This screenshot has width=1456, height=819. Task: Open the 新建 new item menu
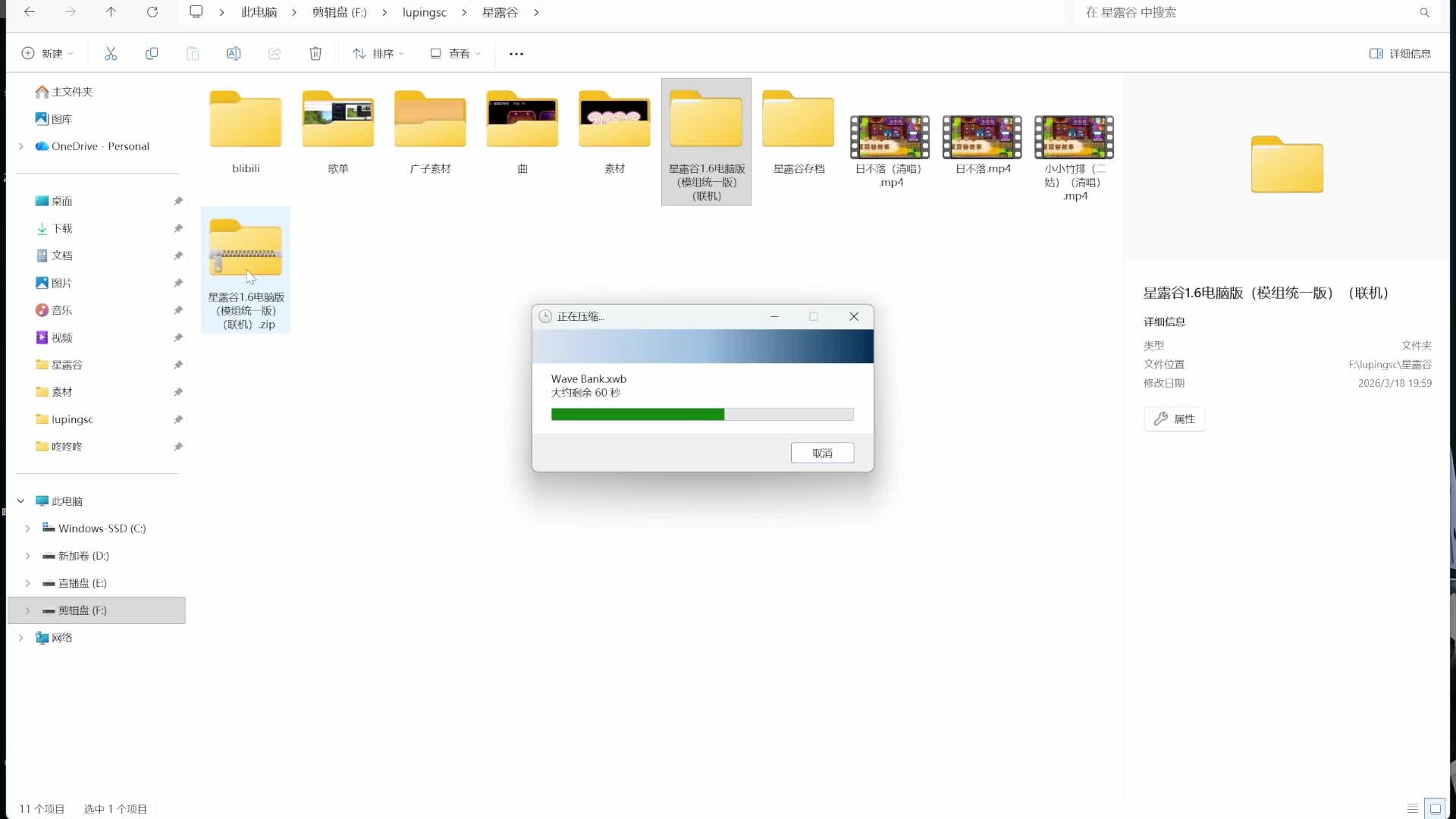pyautogui.click(x=47, y=53)
